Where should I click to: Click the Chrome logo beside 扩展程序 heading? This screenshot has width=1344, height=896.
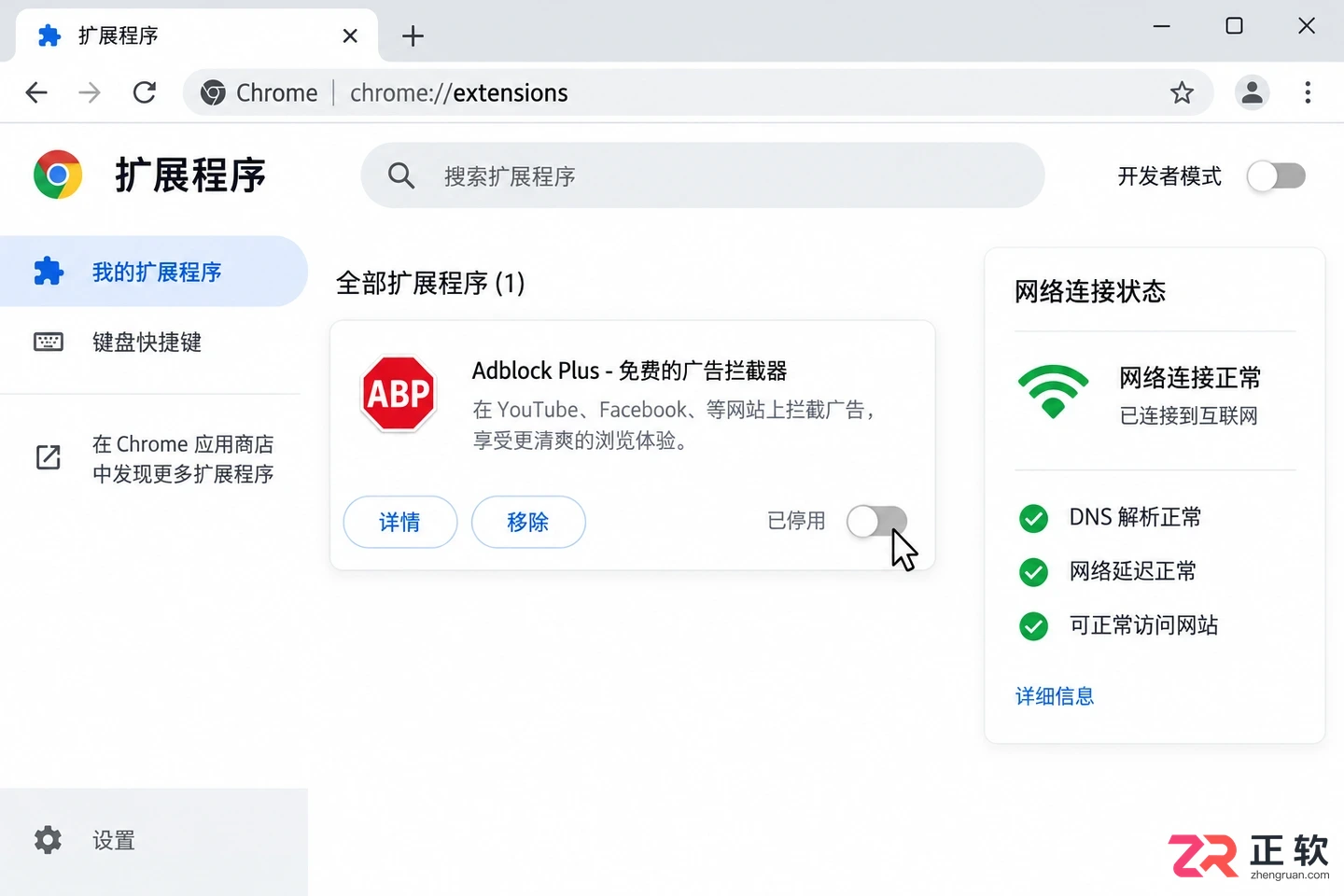pos(58,175)
